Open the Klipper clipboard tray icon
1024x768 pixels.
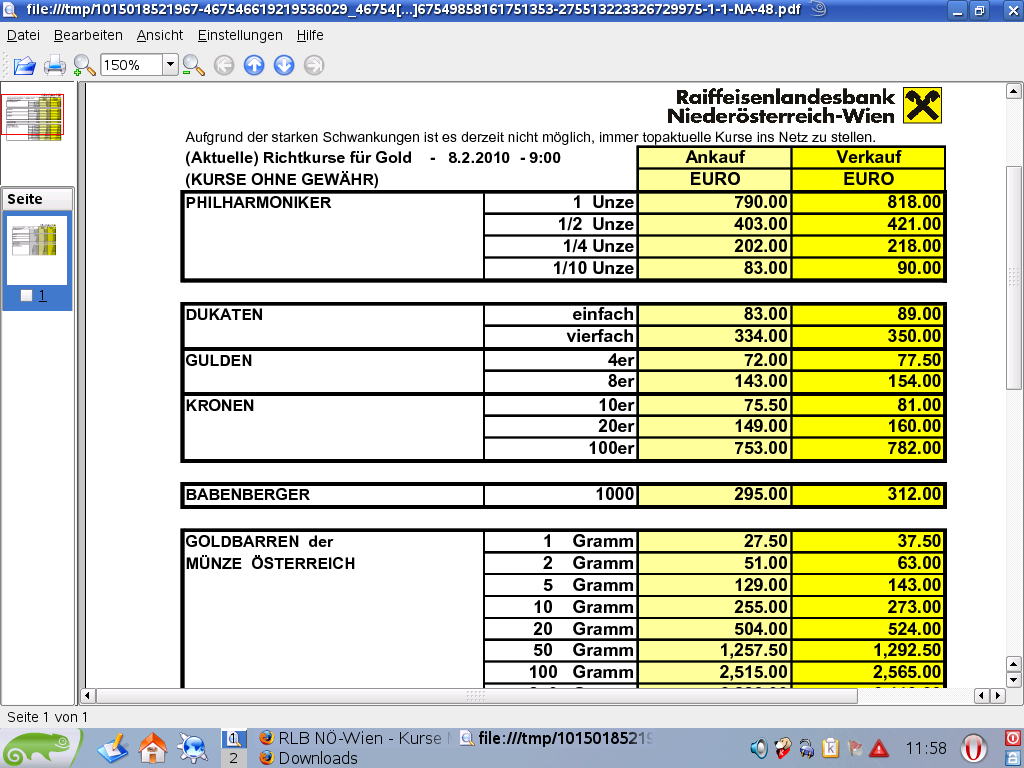click(831, 748)
